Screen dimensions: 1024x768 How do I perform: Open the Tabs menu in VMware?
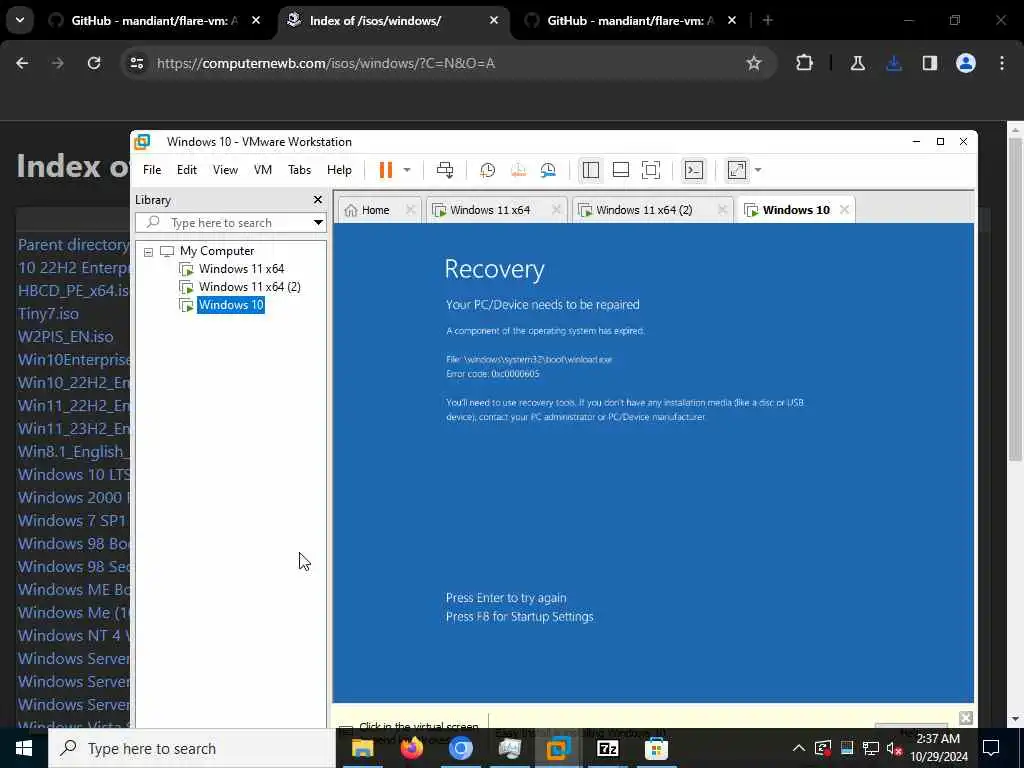tap(299, 170)
